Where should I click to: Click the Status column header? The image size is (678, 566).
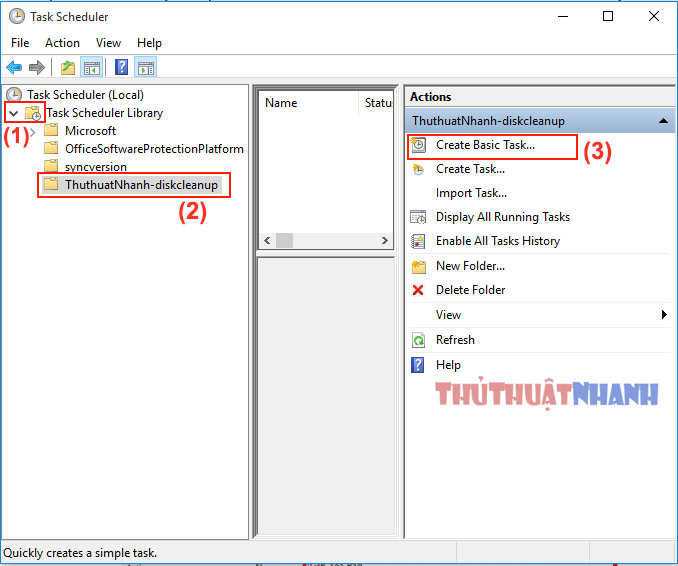click(376, 103)
